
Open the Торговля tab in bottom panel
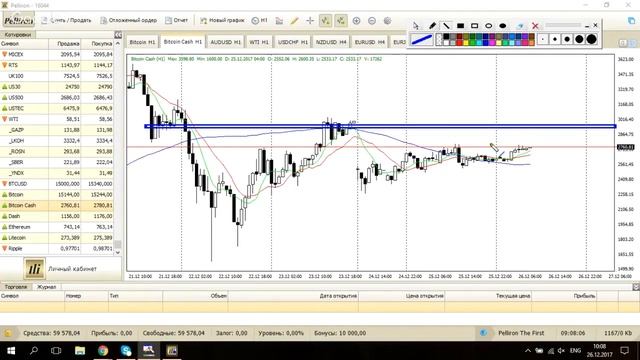tap(16, 287)
